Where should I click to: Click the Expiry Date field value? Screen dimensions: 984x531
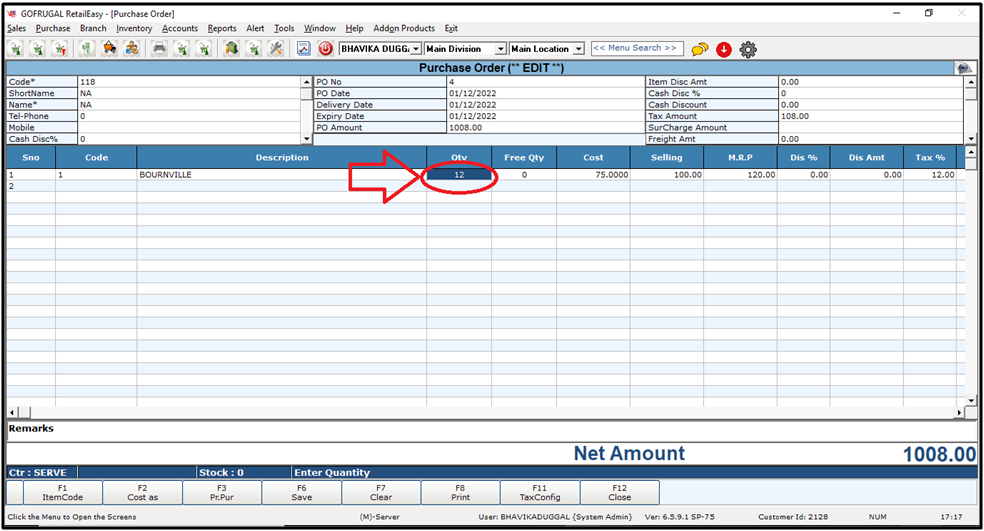point(545,116)
